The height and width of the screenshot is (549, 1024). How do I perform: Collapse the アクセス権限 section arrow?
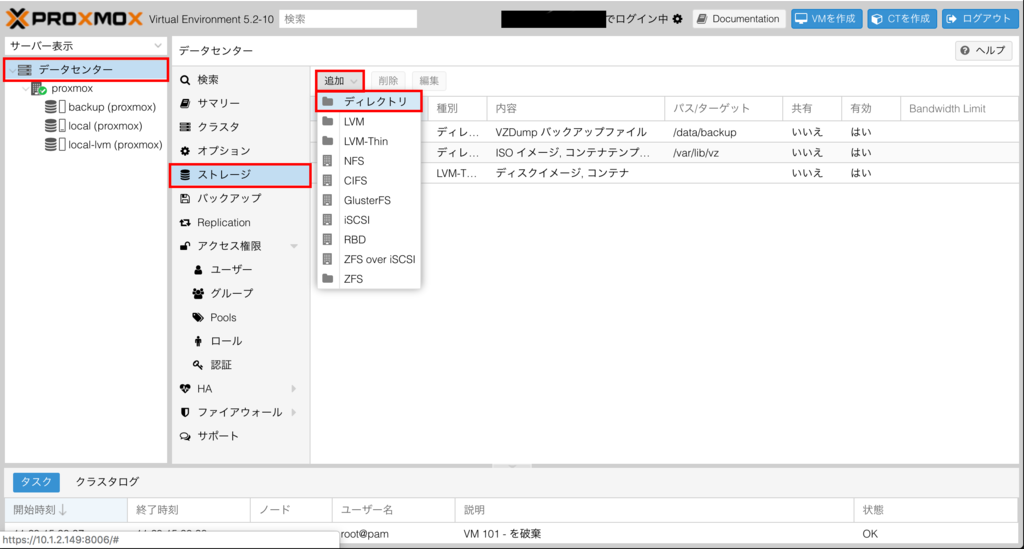point(294,246)
